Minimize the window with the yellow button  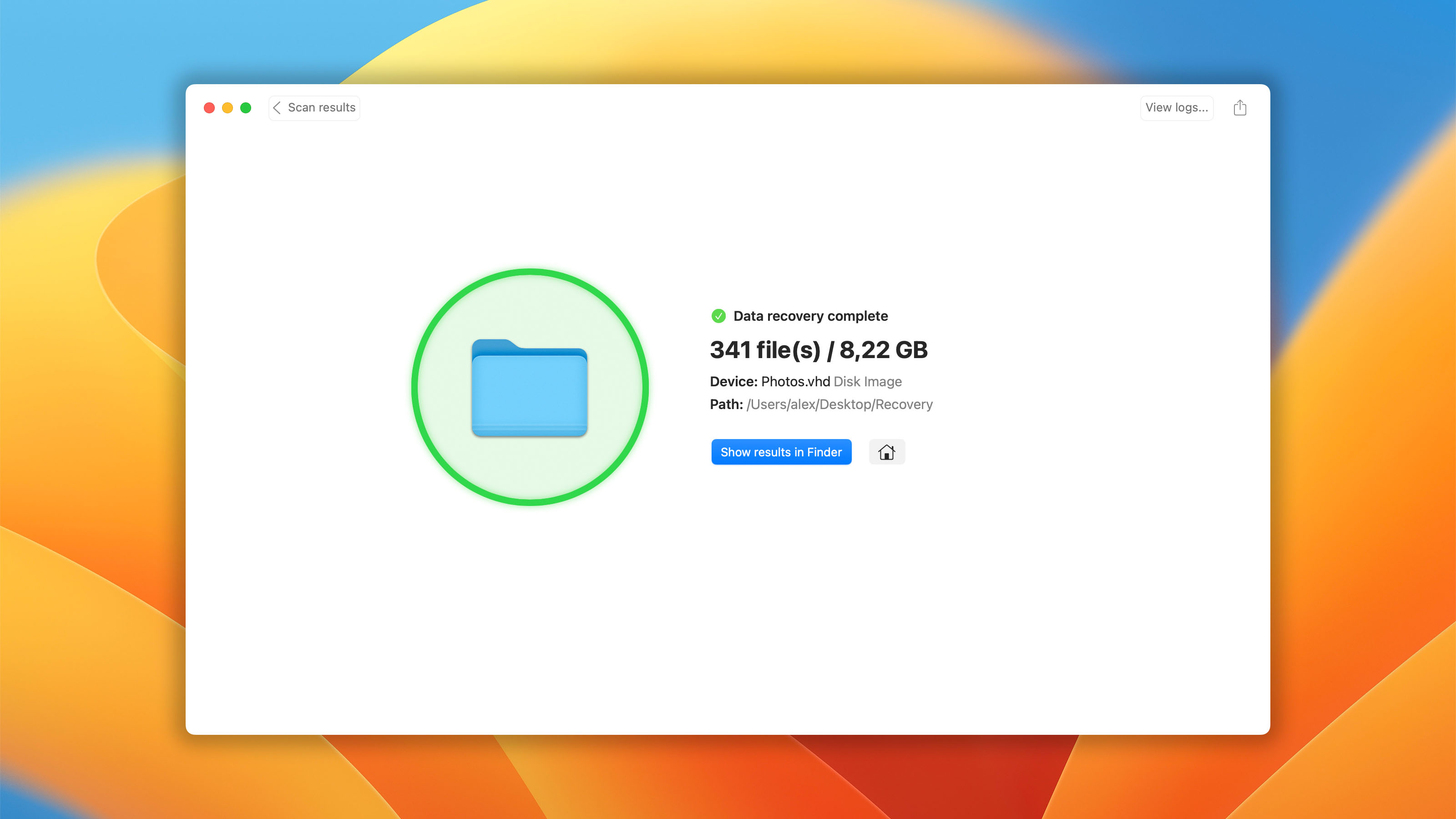coord(228,107)
